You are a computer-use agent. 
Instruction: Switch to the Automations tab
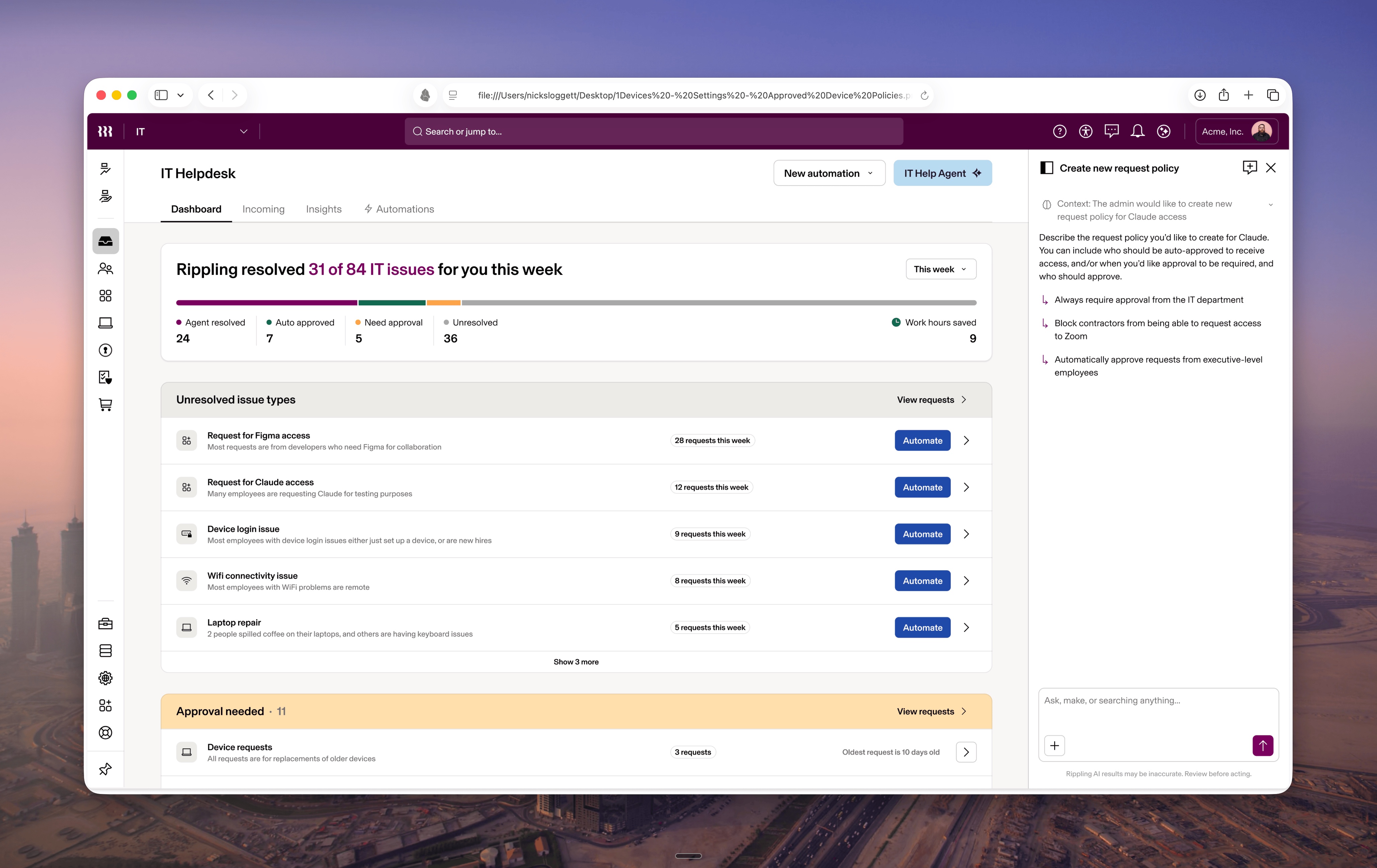pos(399,209)
